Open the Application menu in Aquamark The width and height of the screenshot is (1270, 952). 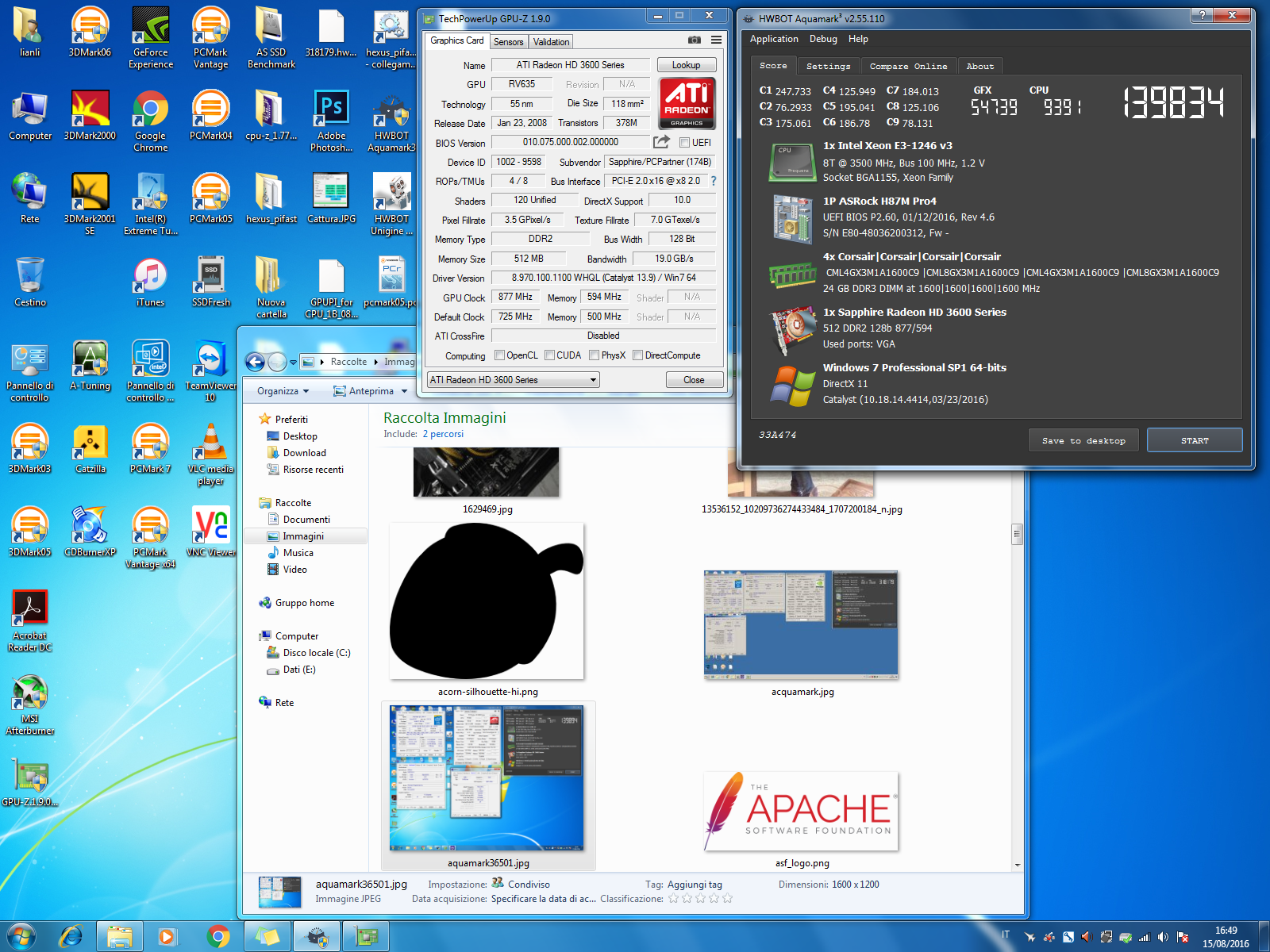click(x=774, y=39)
